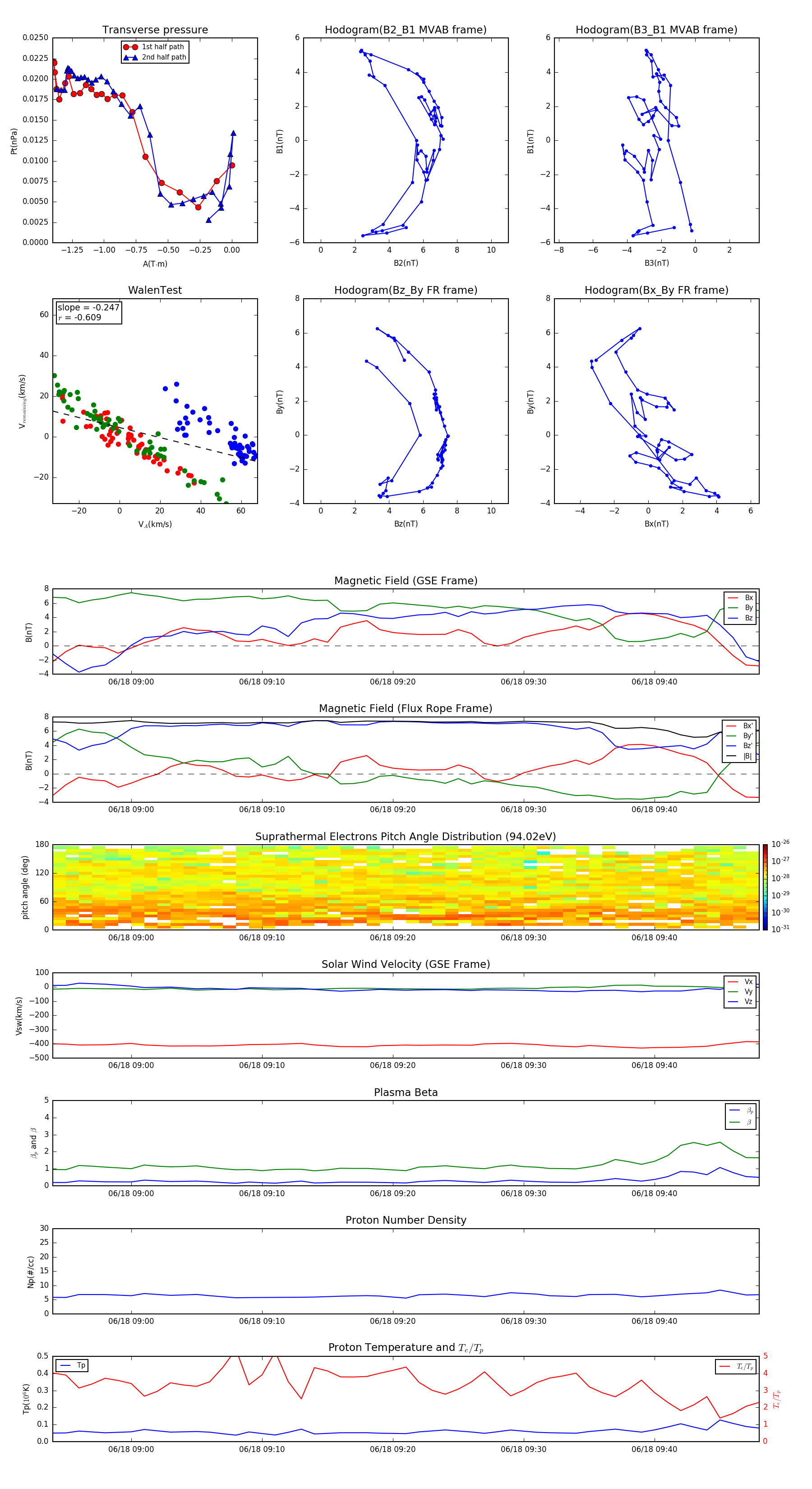Select '|B|' in Flux Rope legend
This screenshot has width=812, height=1489.
coord(740,756)
